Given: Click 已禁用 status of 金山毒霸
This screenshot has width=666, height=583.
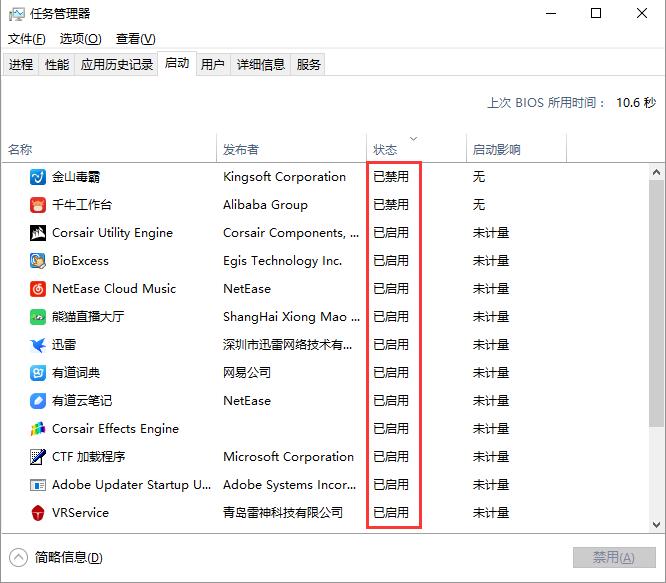Looking at the screenshot, I should click(391, 177).
